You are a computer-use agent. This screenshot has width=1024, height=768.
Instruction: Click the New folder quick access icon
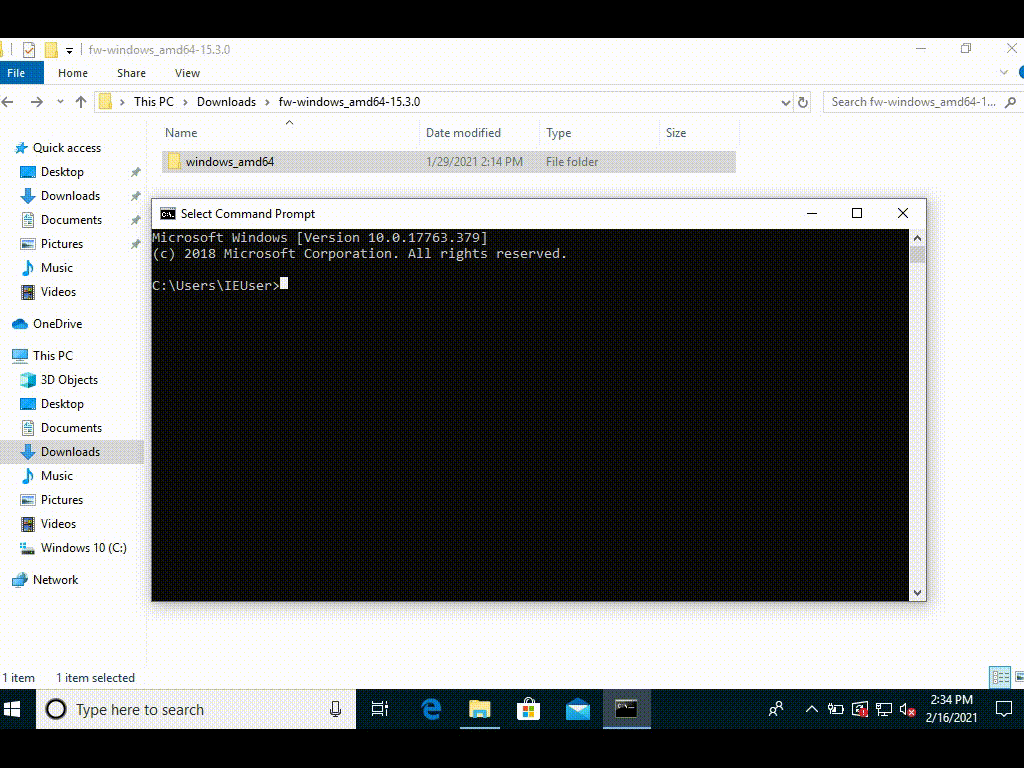point(51,50)
